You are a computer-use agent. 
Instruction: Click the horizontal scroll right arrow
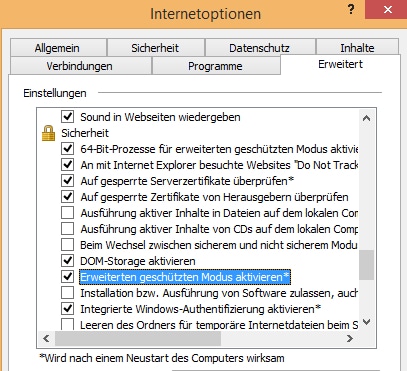coord(350,339)
